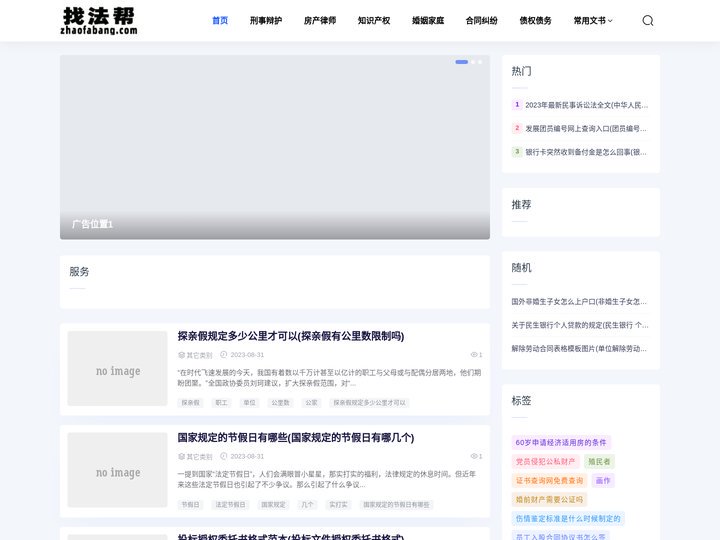This screenshot has height=540, width=720.
Task: Expand the 常用文书 dropdown menu
Action: [593, 20]
